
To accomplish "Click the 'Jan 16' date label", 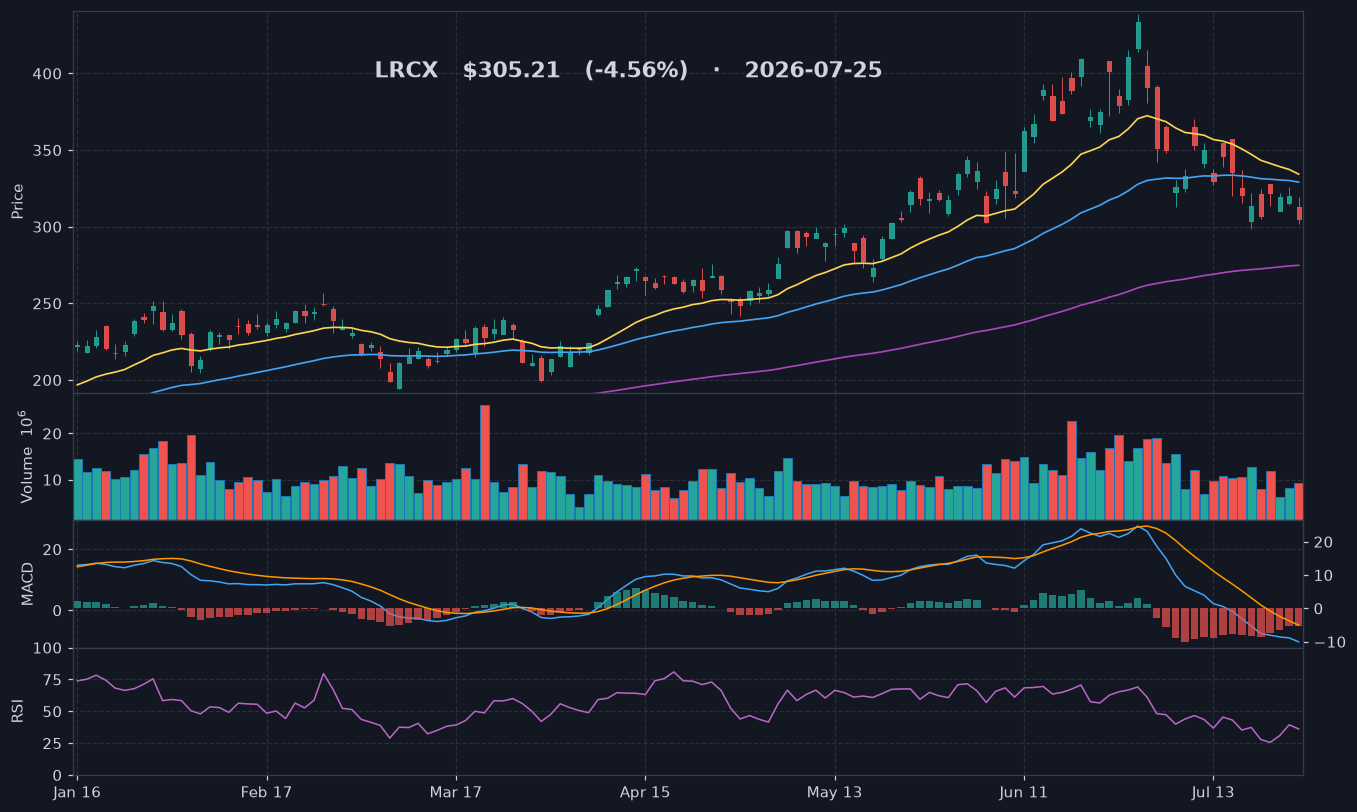I will (77, 791).
